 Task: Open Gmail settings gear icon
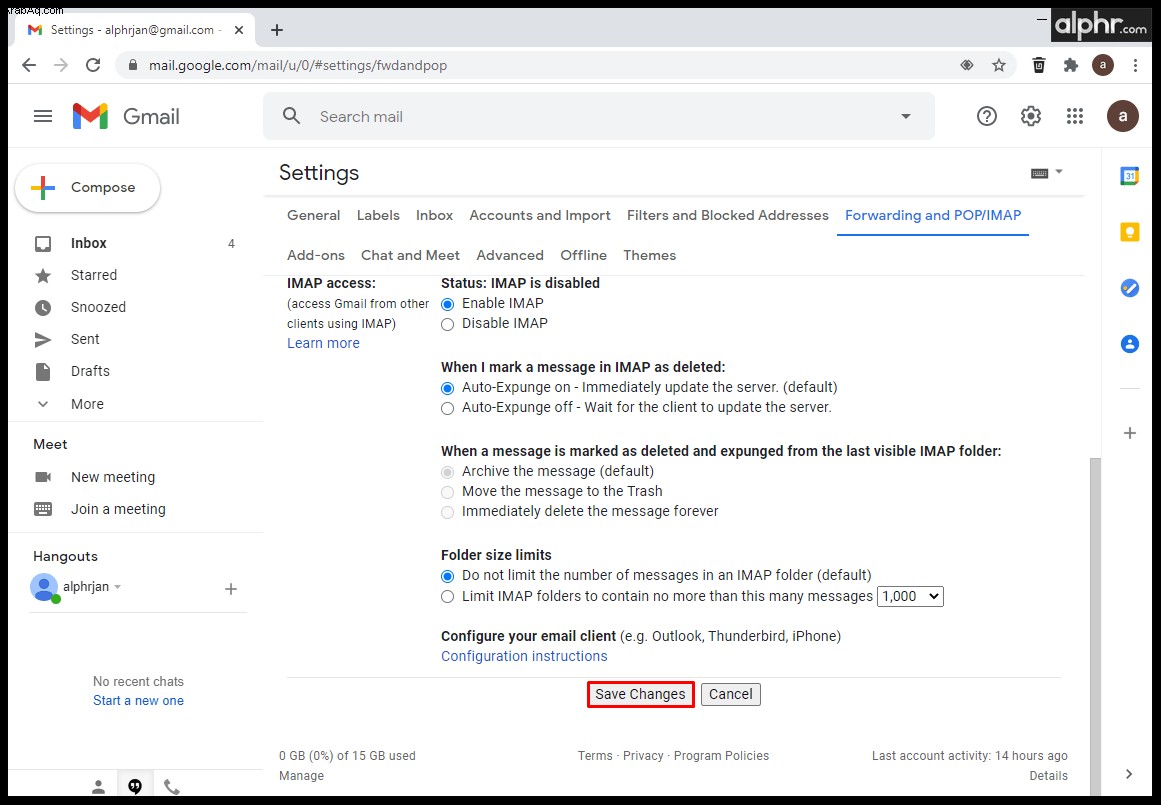pyautogui.click(x=1031, y=116)
